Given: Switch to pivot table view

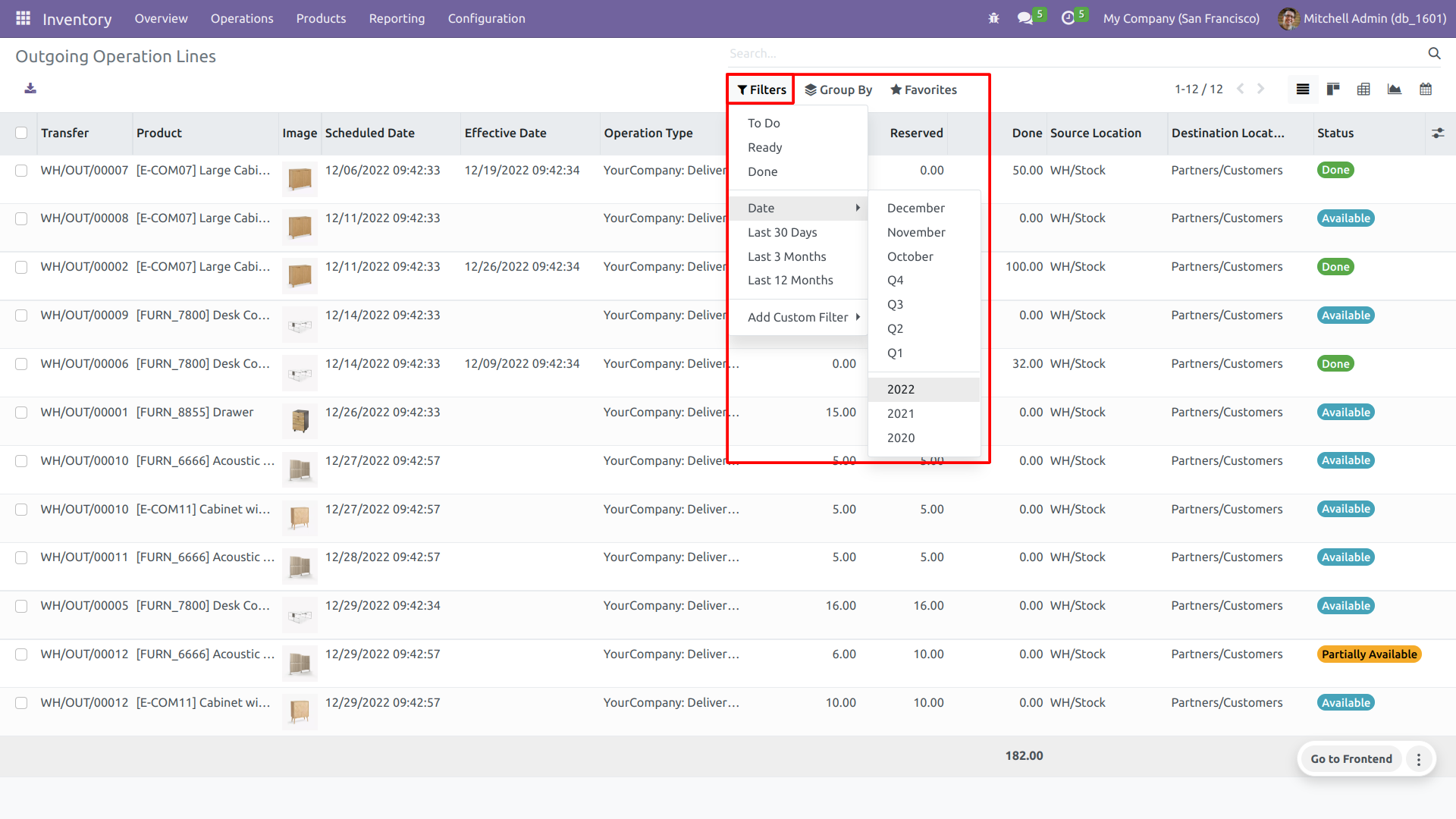Looking at the screenshot, I should point(1363,89).
